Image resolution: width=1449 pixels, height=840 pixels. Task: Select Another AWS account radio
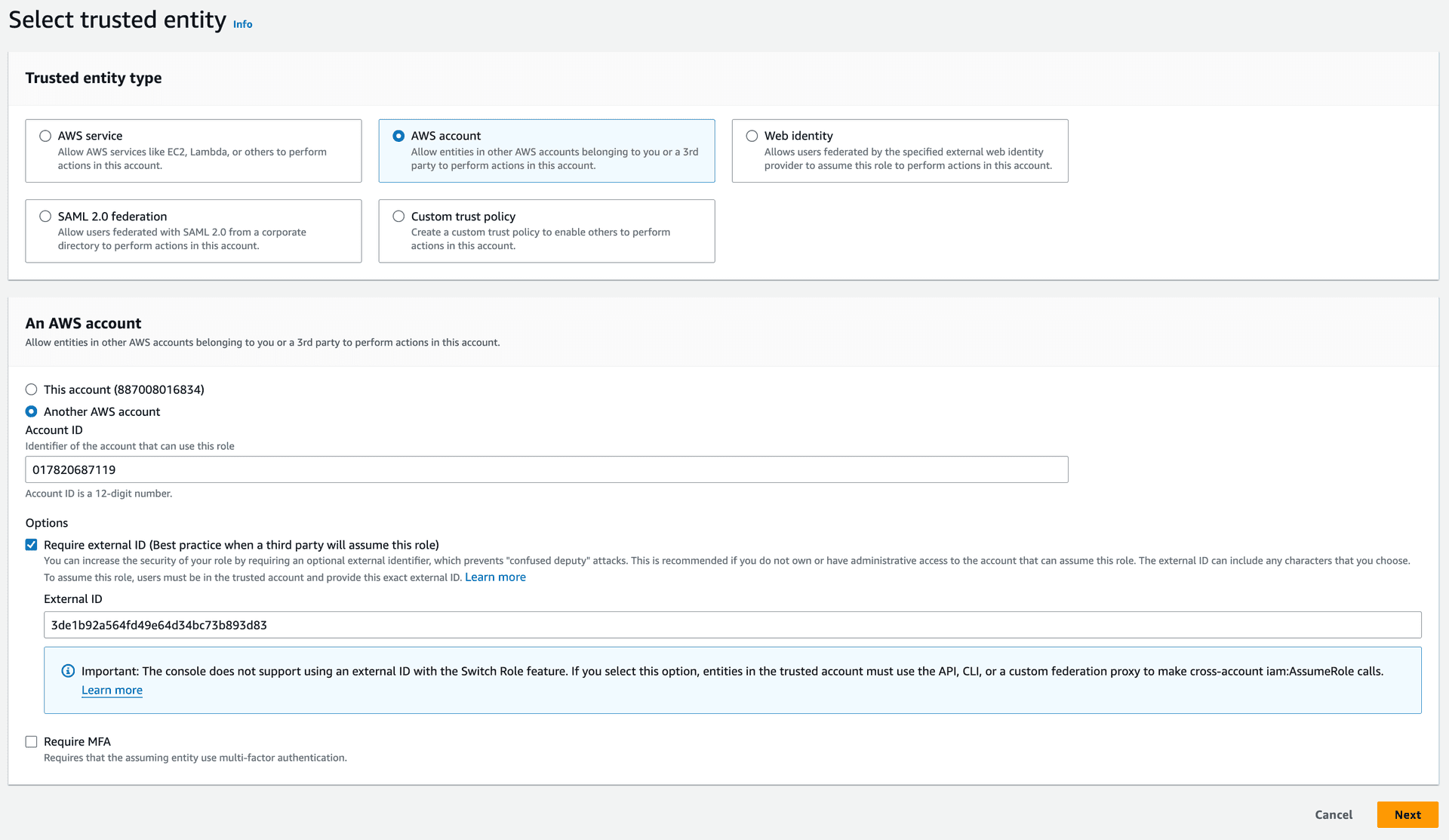coord(31,411)
